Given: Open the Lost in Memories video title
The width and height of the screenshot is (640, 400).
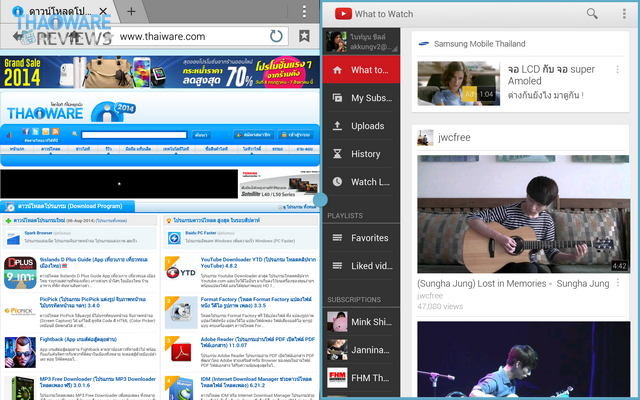Looking at the screenshot, I should pyautogui.click(x=513, y=283).
